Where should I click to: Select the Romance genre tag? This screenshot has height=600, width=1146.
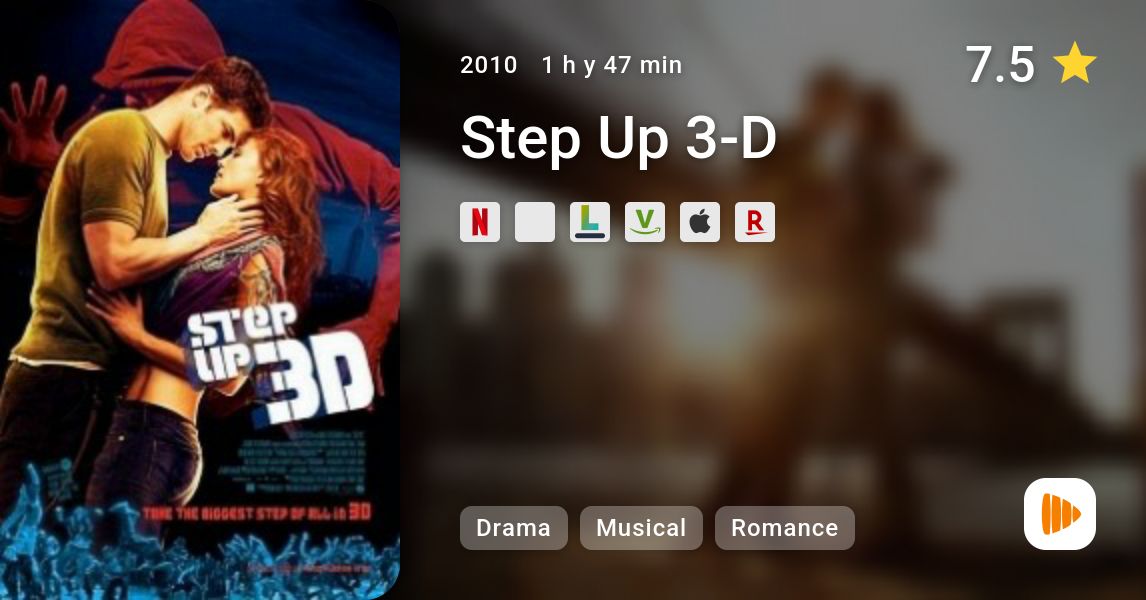785,528
